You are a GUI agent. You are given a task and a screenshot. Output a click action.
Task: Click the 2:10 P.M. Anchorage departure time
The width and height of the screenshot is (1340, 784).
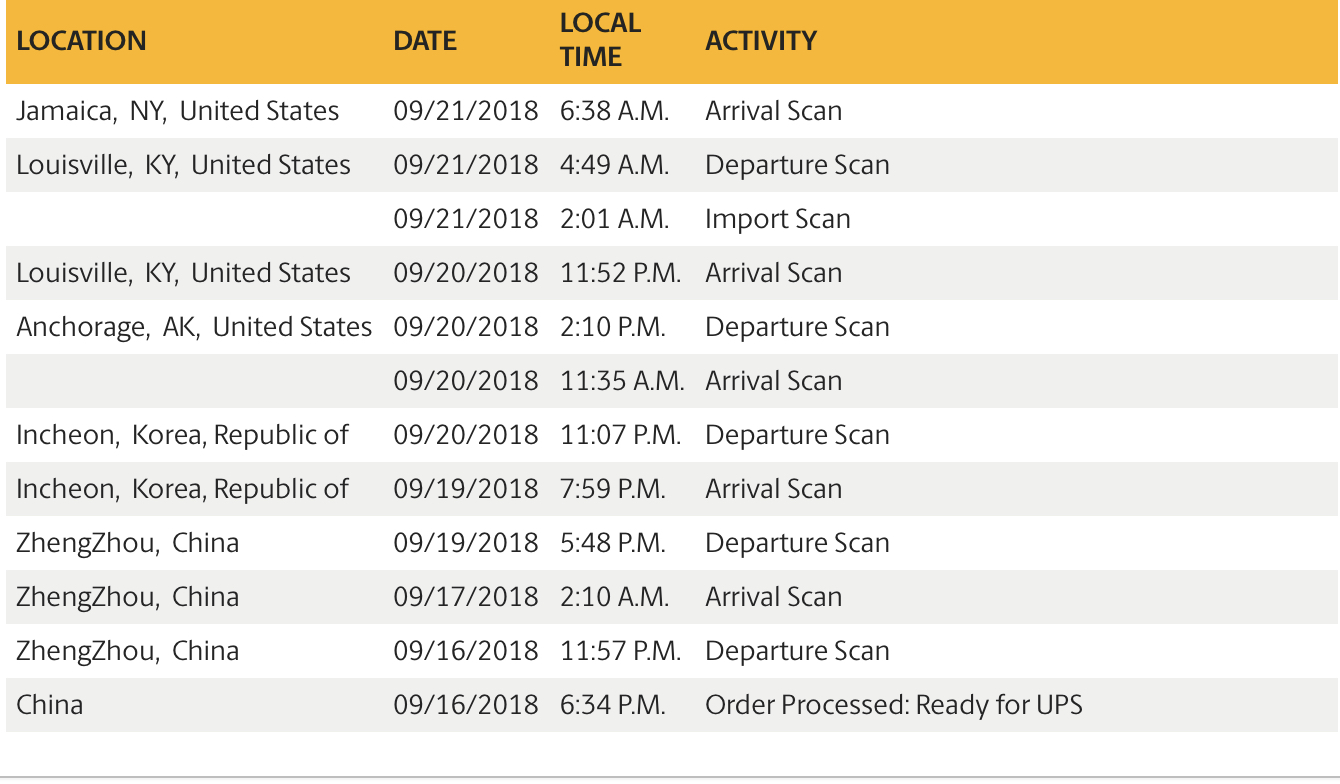click(613, 327)
